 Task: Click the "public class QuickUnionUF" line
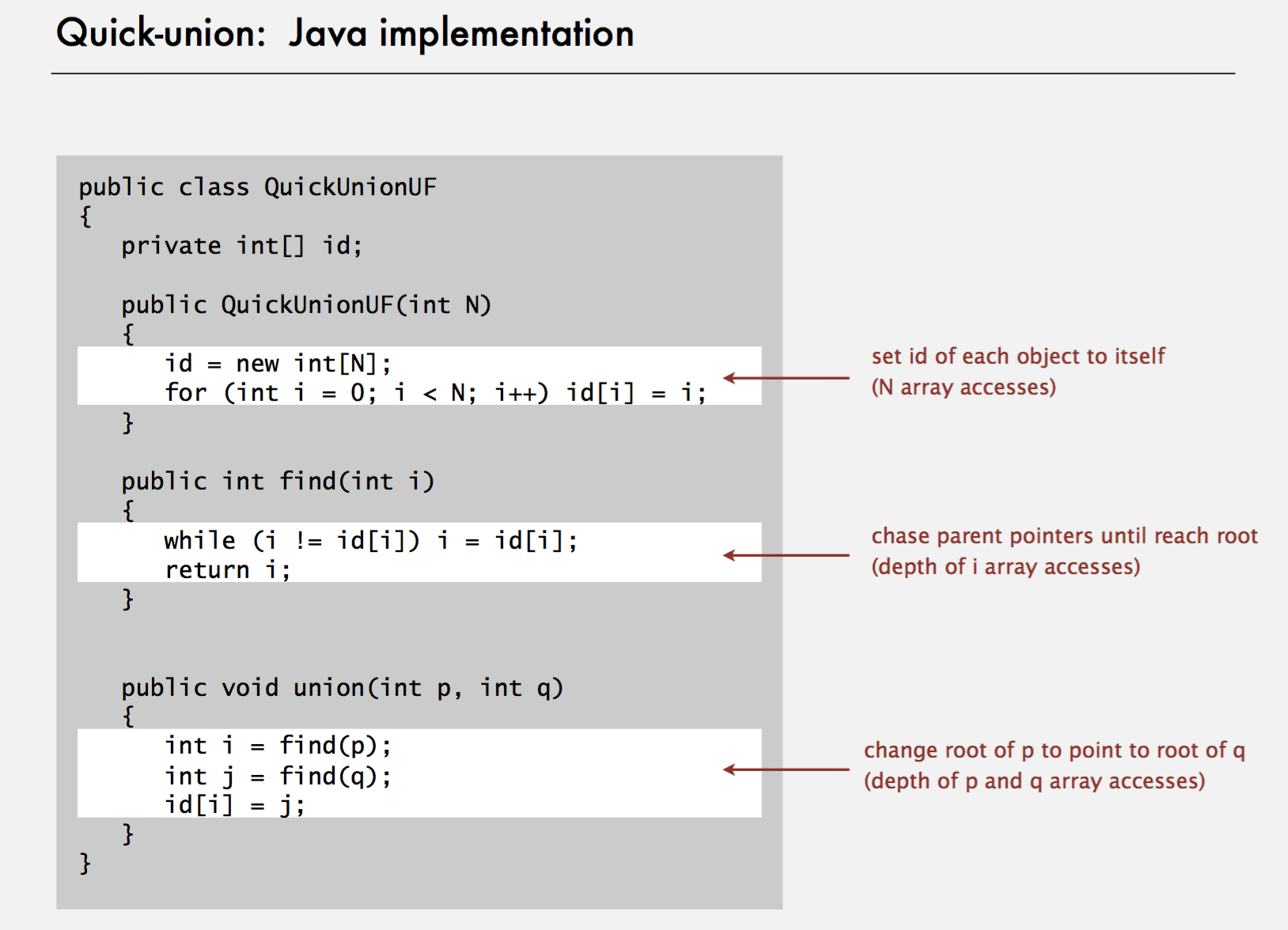pyautogui.click(x=257, y=187)
